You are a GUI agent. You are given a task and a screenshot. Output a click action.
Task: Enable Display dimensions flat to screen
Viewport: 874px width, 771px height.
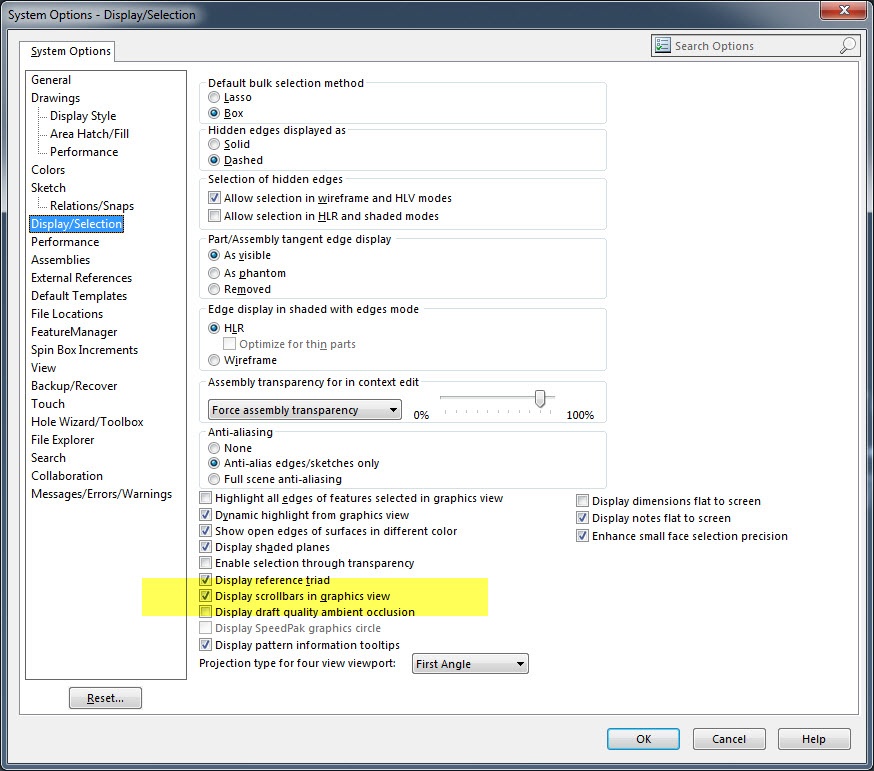[582, 501]
